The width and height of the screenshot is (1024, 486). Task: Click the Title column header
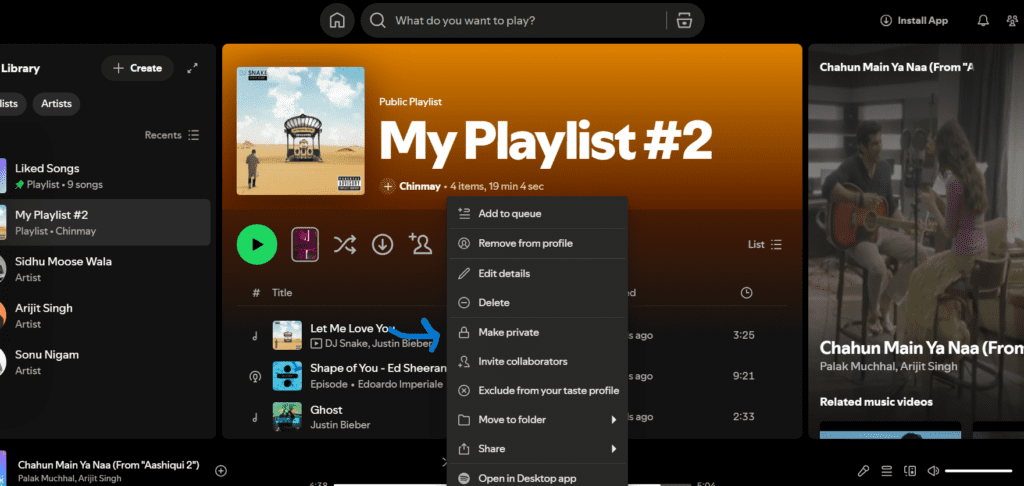tap(282, 293)
